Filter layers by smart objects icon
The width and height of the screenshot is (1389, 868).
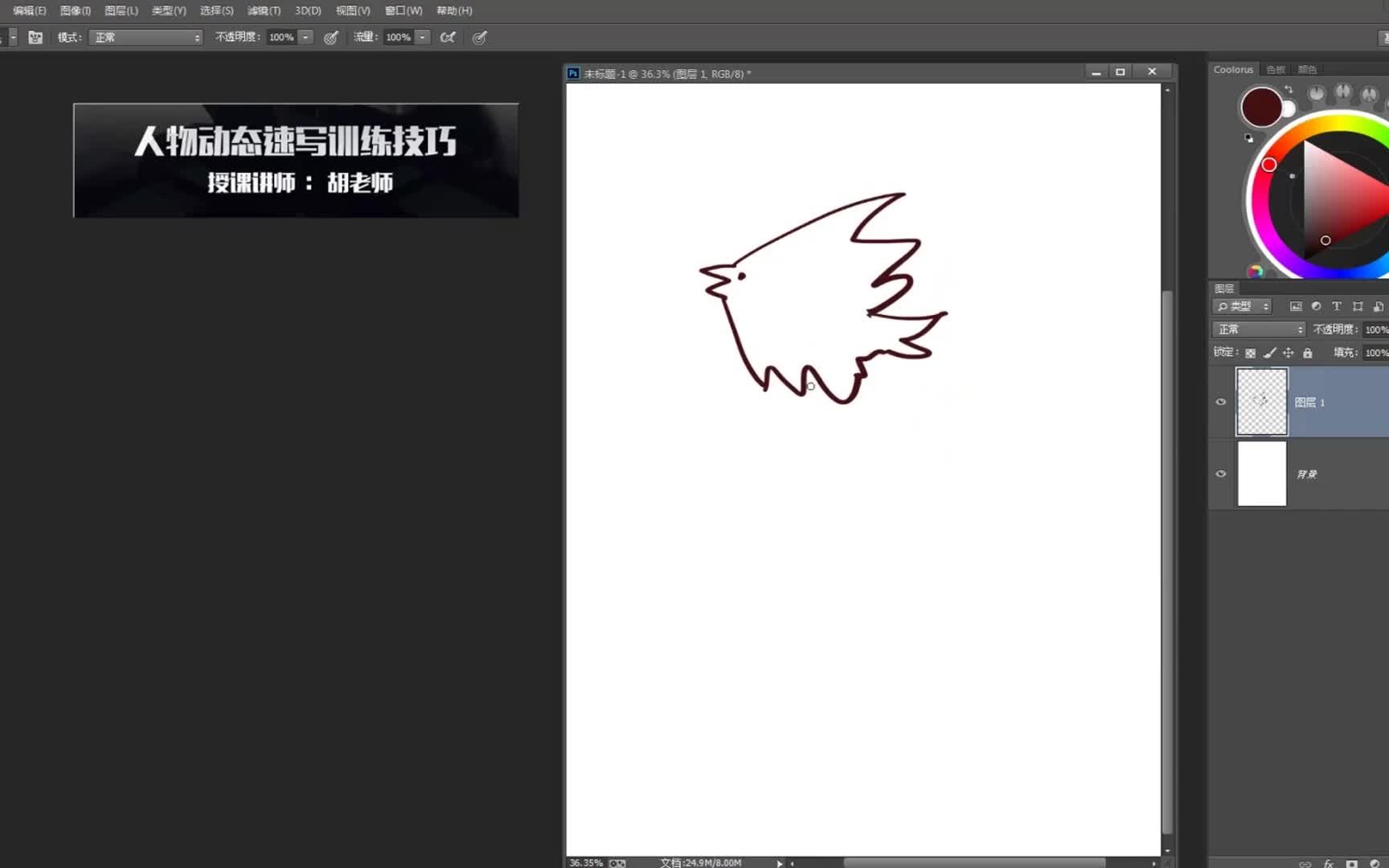[x=1378, y=306]
